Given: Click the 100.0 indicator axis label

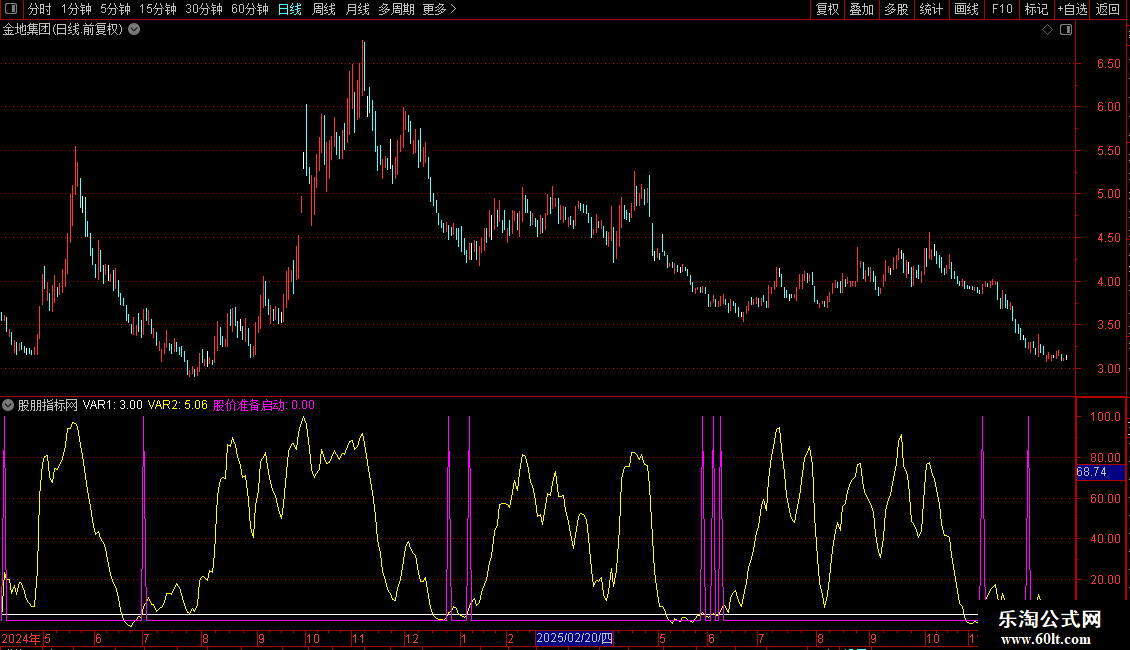Looking at the screenshot, I should point(1105,417).
